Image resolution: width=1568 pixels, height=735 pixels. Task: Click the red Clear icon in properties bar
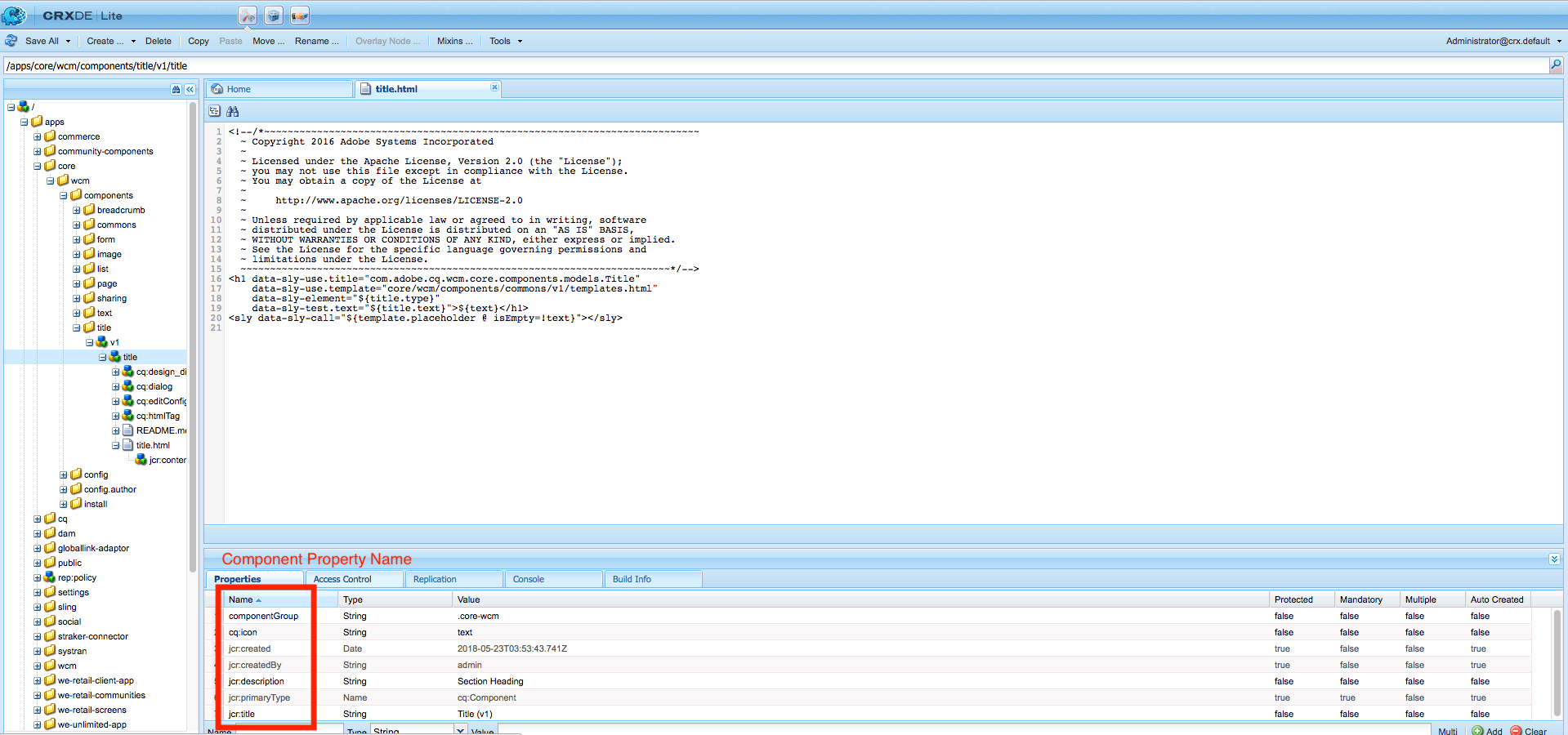coord(1516,731)
